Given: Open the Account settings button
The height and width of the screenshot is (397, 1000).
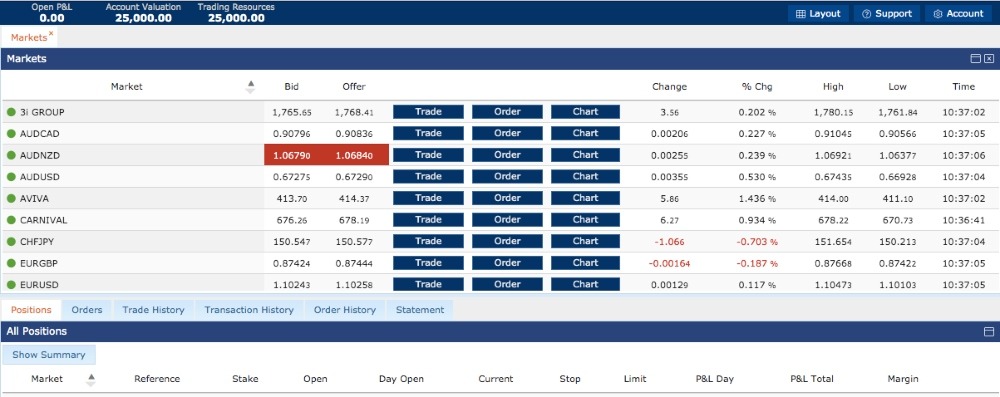Looking at the screenshot, I should [x=959, y=13].
